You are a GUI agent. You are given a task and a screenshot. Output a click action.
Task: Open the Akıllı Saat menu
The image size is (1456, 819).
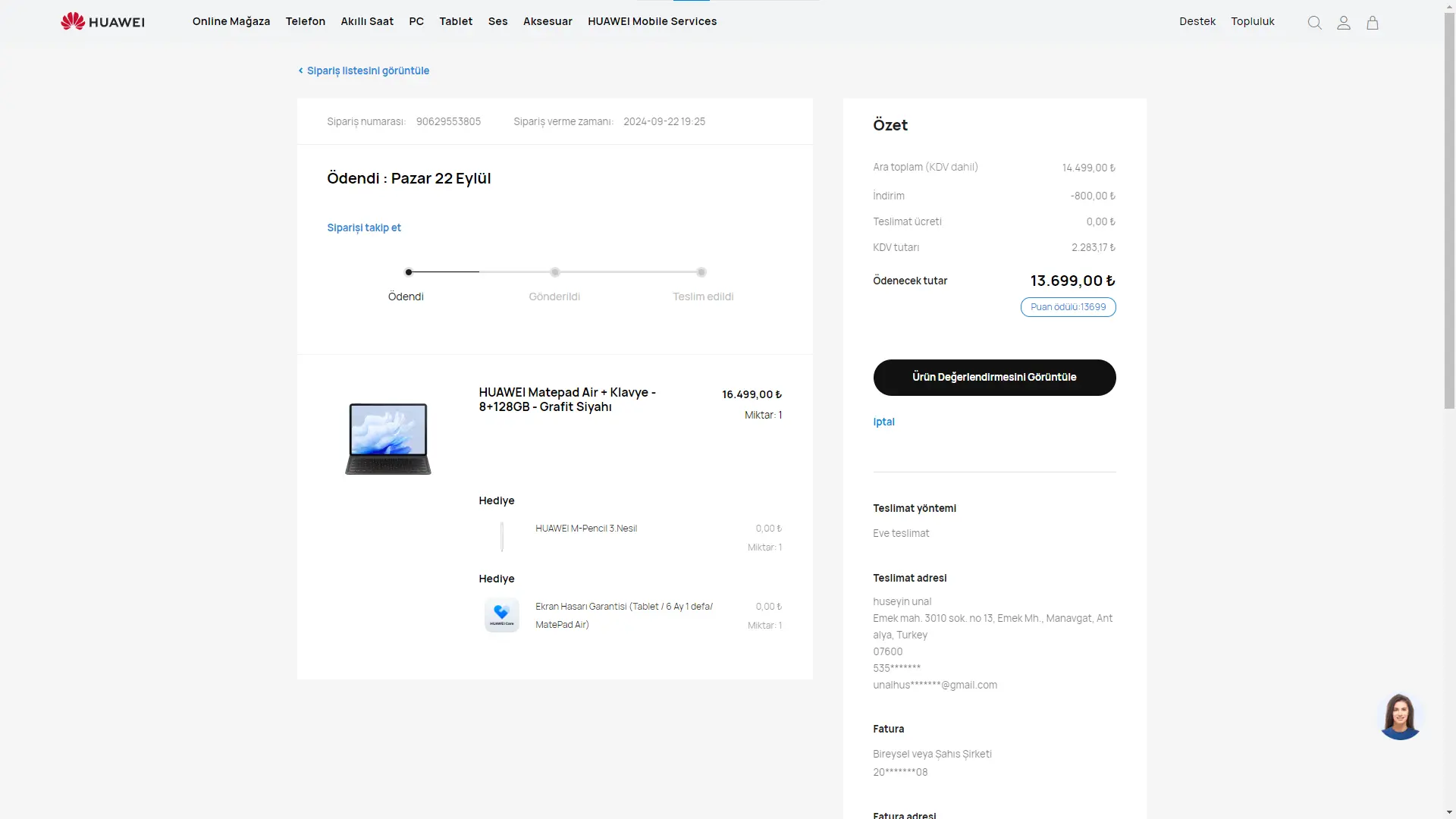(x=367, y=21)
